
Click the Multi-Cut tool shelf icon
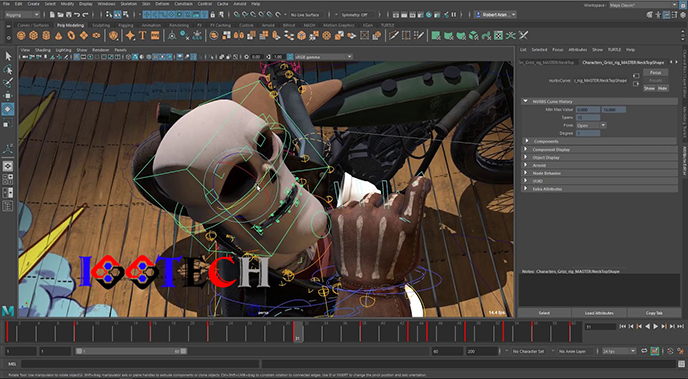[394, 36]
